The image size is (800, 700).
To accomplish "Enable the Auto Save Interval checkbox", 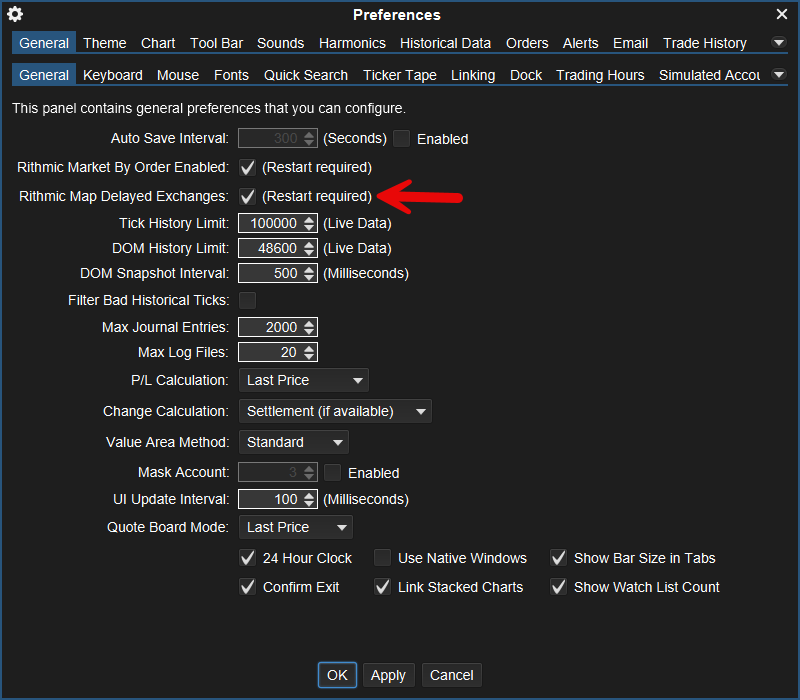I will pyautogui.click(x=402, y=139).
